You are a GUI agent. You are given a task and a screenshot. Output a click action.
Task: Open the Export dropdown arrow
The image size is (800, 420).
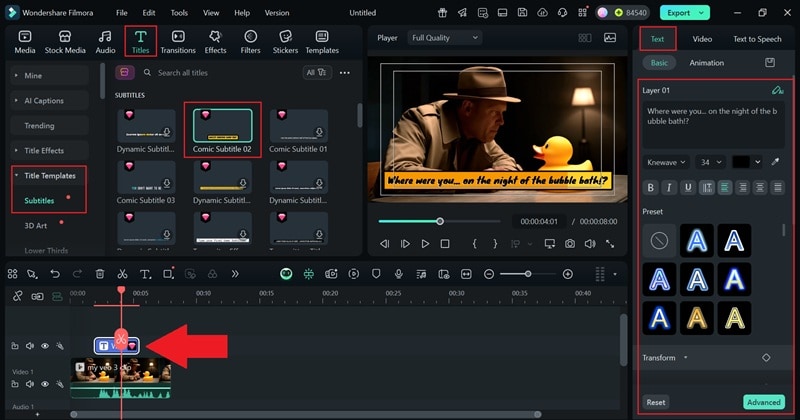tap(702, 13)
